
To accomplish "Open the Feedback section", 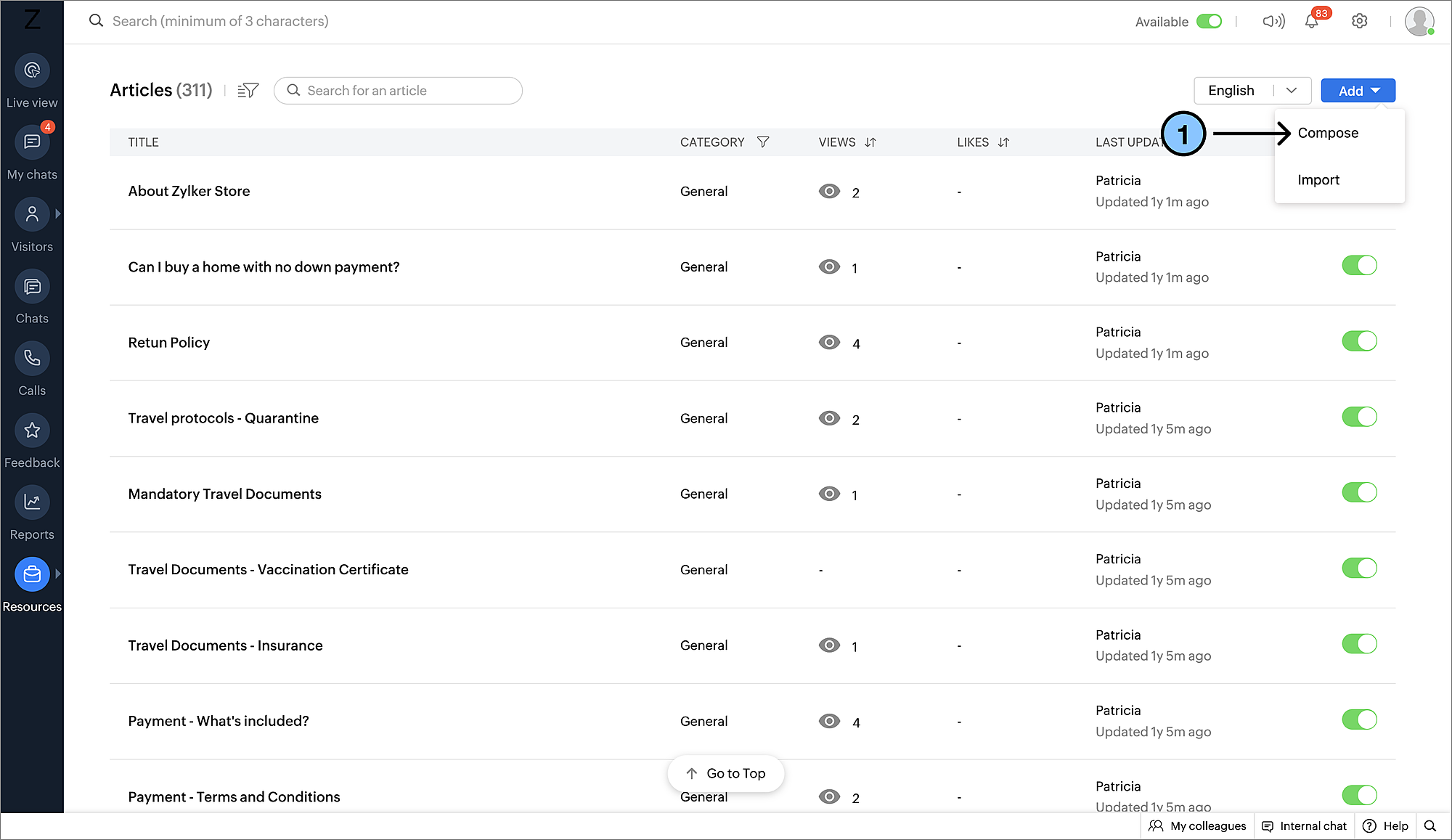I will click(32, 431).
